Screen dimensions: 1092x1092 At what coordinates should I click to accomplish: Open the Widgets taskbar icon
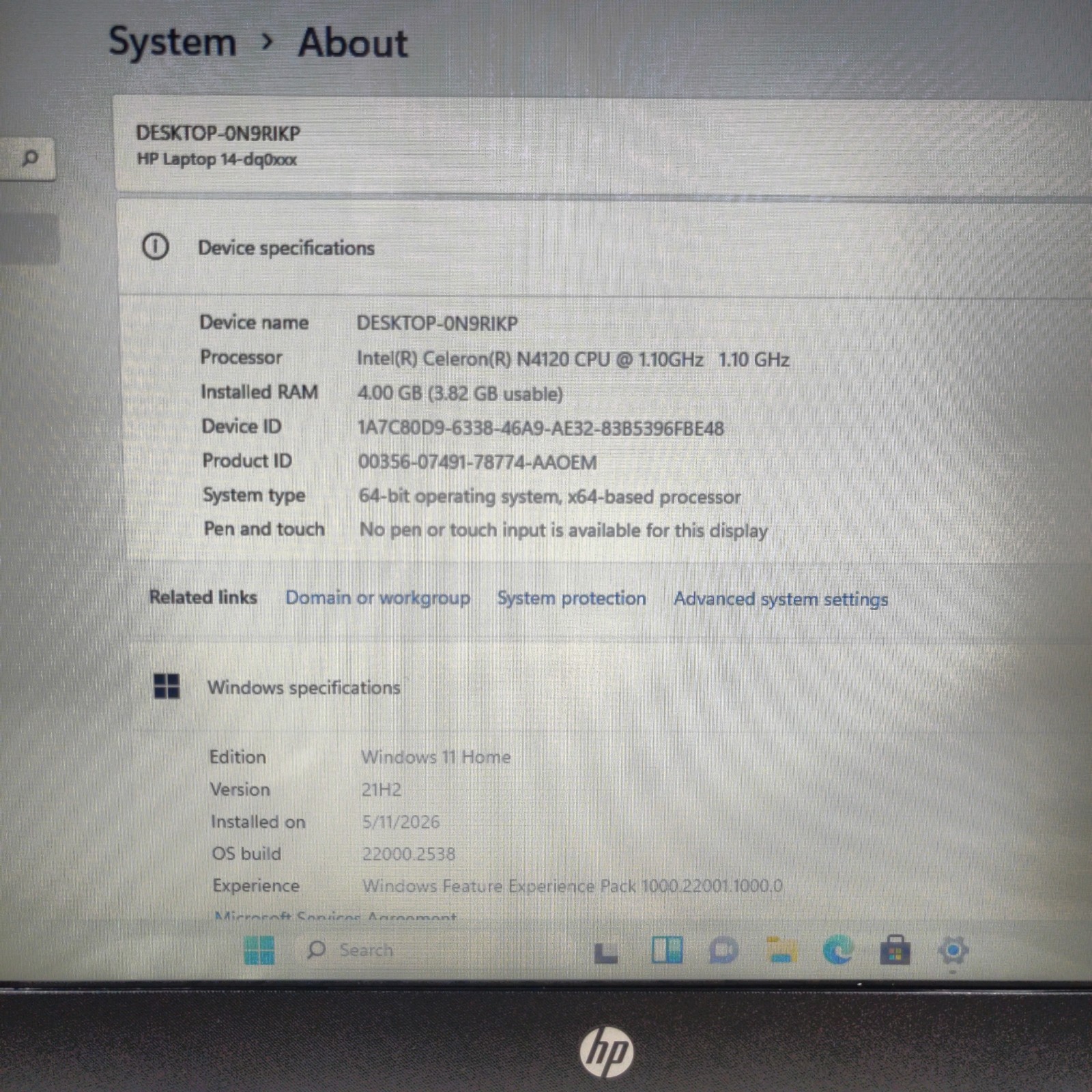coord(667,949)
